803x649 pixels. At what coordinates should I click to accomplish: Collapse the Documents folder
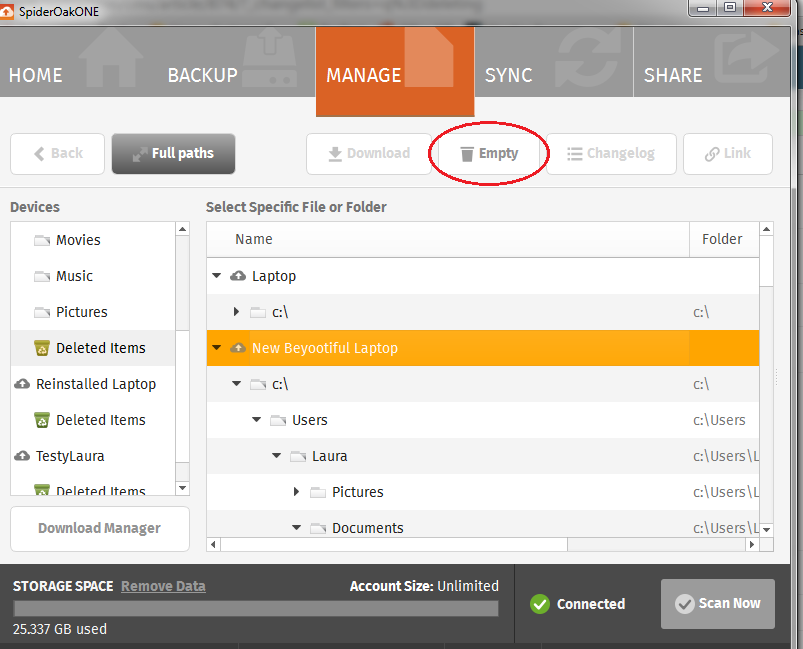[297, 527]
